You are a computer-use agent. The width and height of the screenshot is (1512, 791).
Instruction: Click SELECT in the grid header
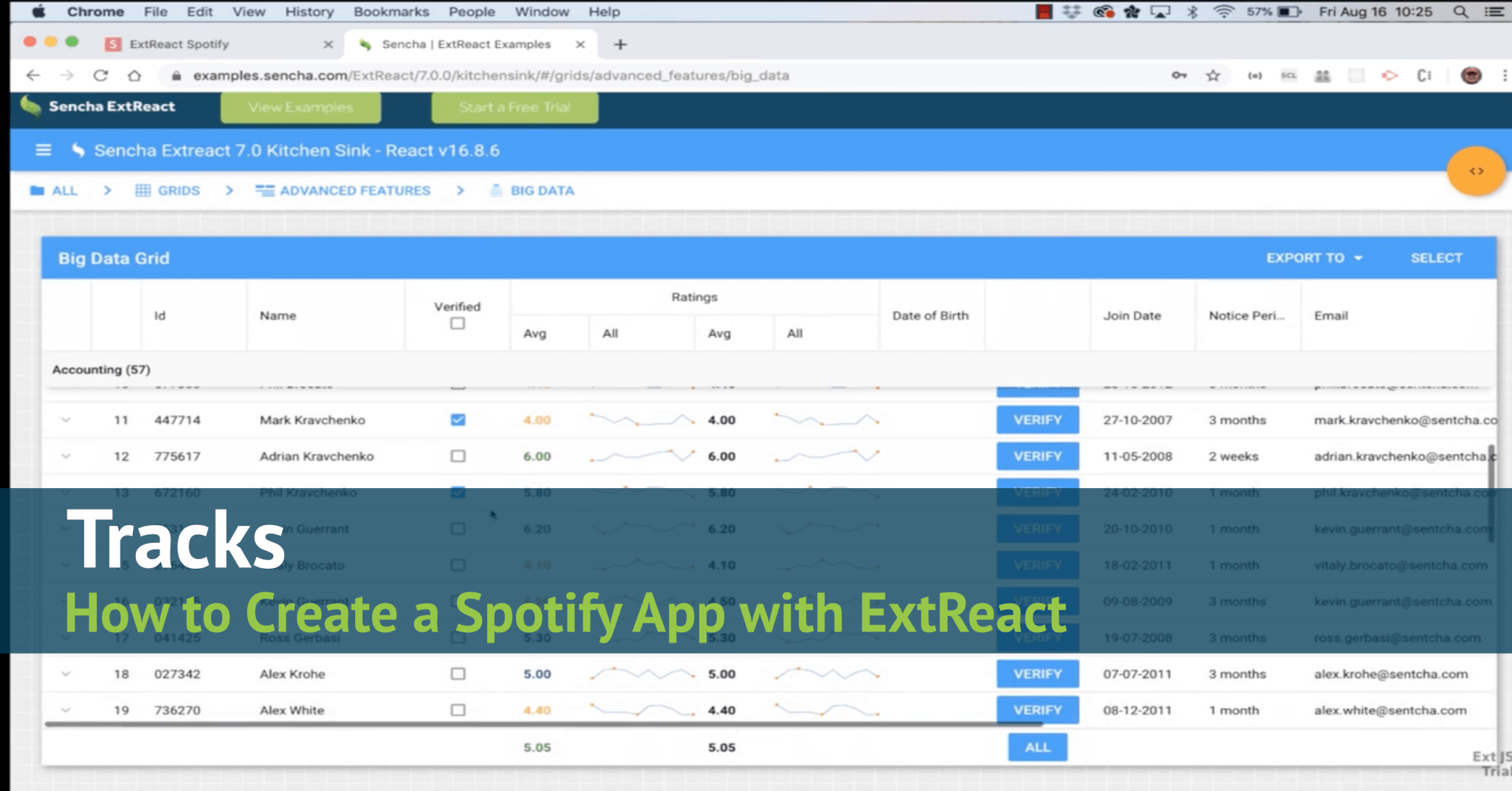pyautogui.click(x=1436, y=258)
